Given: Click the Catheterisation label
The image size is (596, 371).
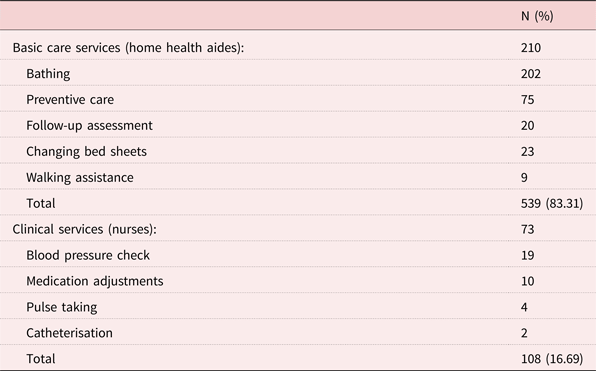Looking at the screenshot, I should [69, 333].
